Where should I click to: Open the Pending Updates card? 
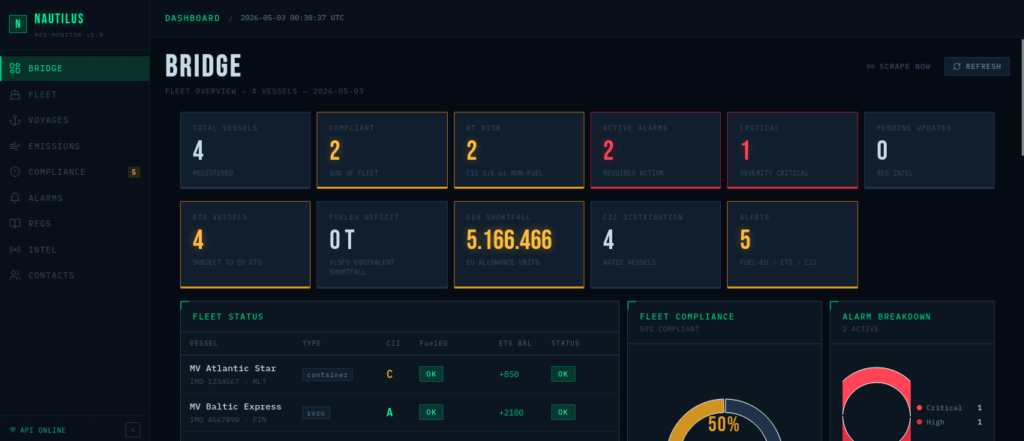pyautogui.click(x=929, y=150)
